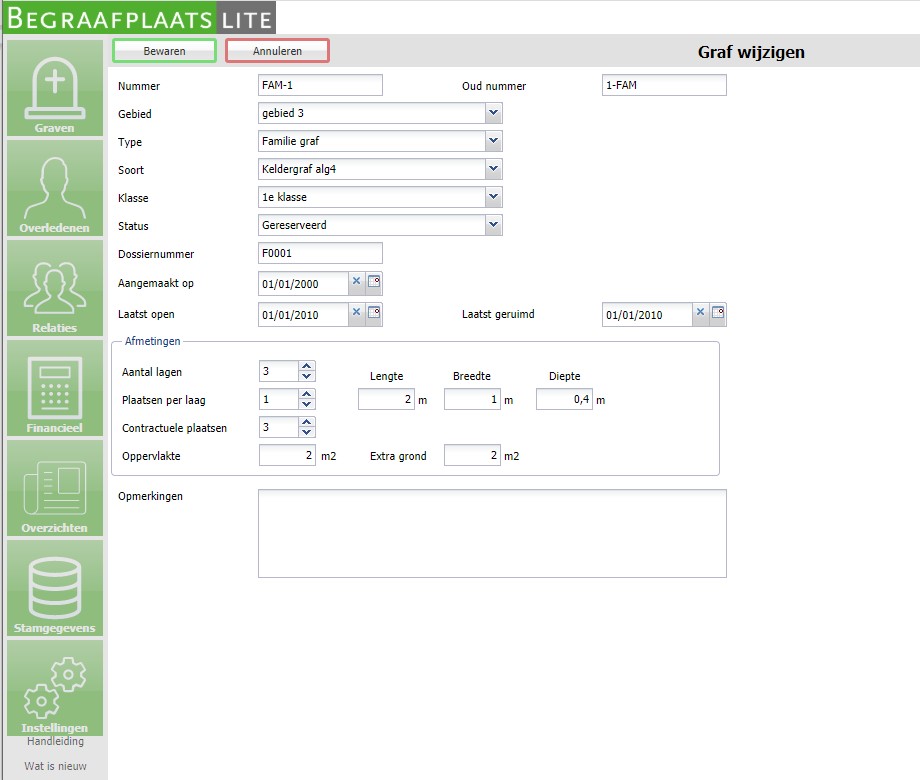
Task: Open the Overledenen section
Action: [x=55, y=188]
